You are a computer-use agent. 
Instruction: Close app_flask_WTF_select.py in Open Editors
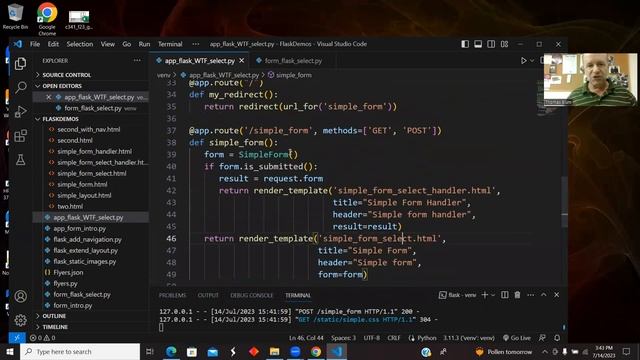coord(49,97)
